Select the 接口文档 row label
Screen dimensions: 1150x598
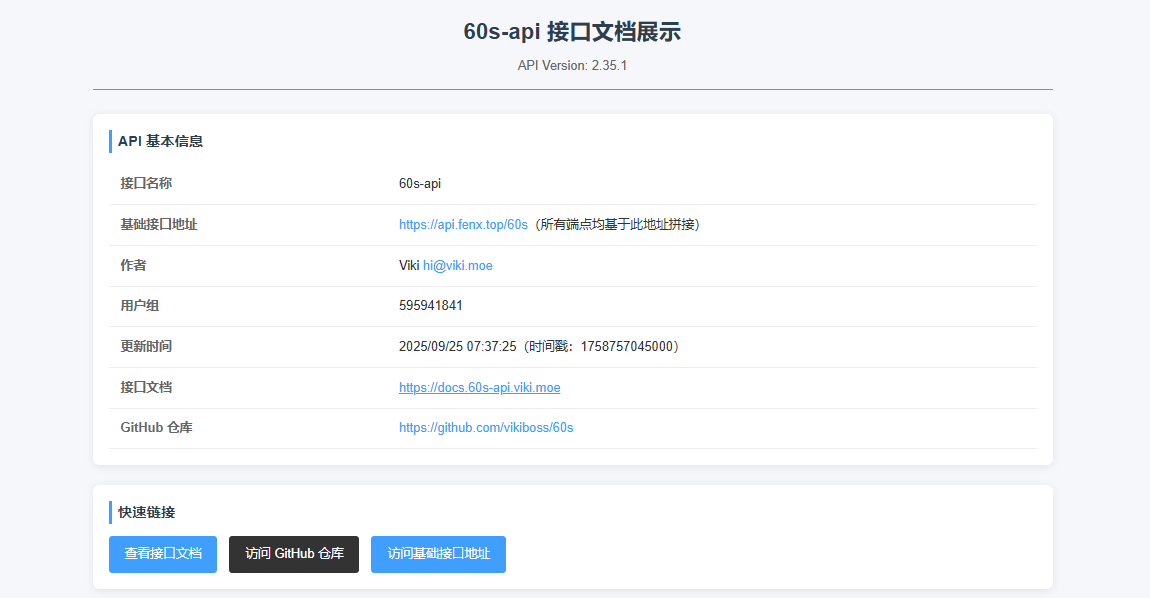[x=148, y=387]
